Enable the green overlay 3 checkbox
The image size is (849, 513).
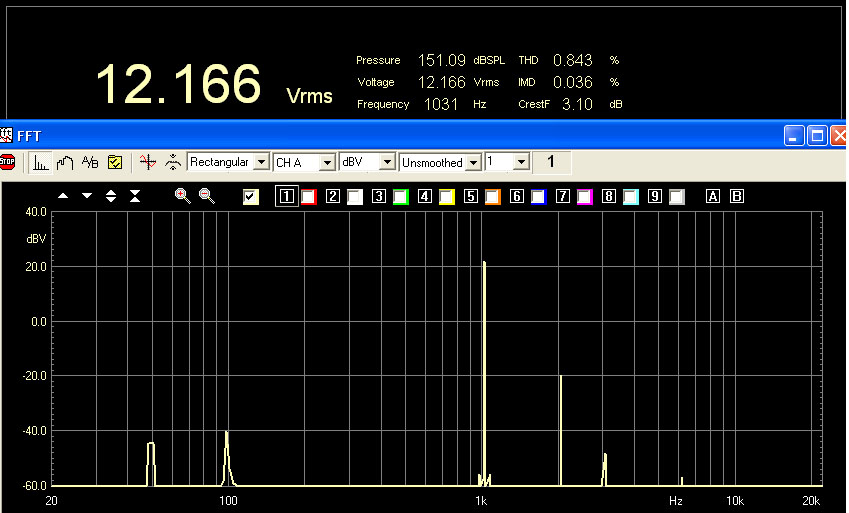point(401,197)
